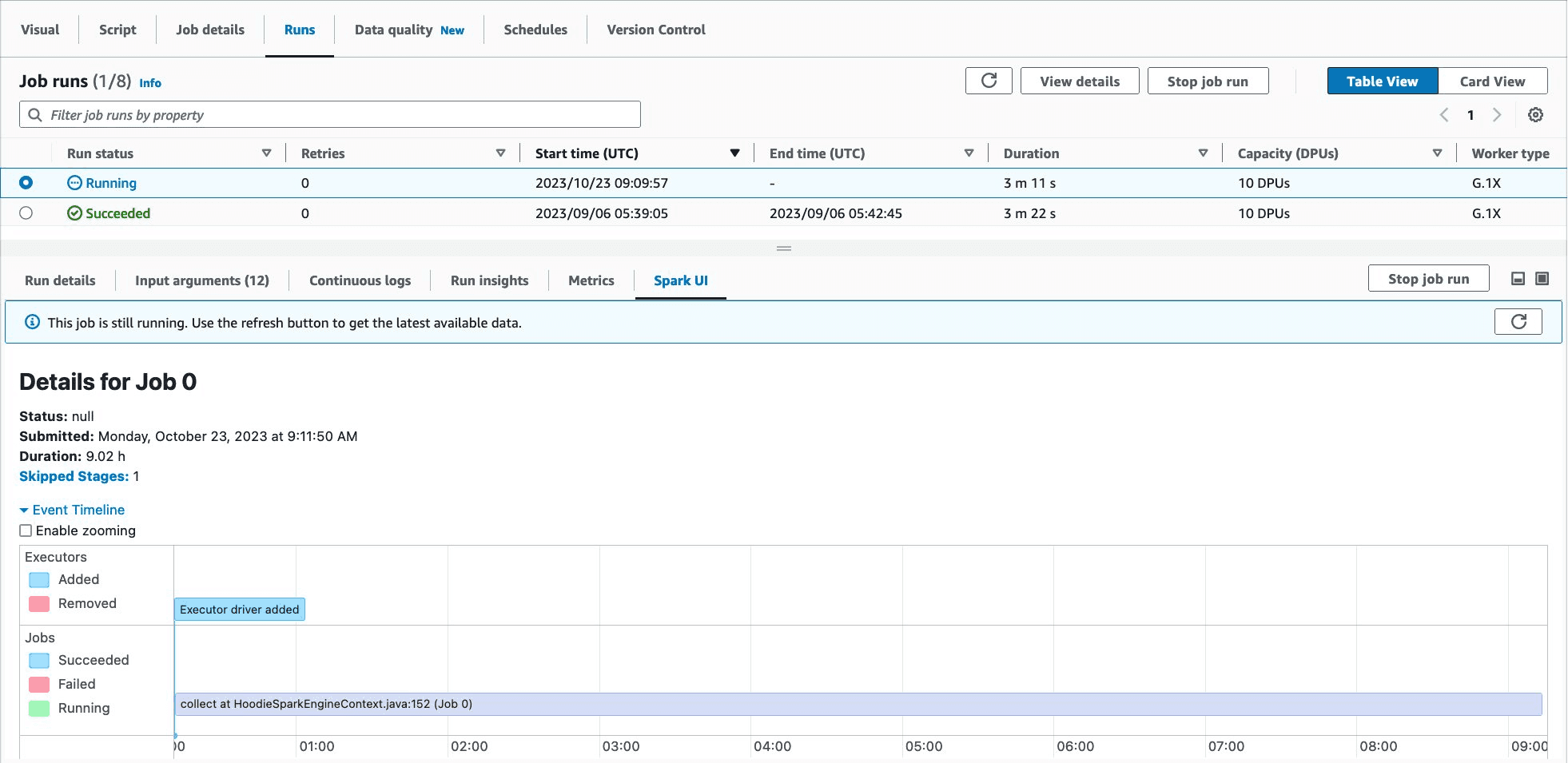Click top Stop job run button

point(1208,81)
